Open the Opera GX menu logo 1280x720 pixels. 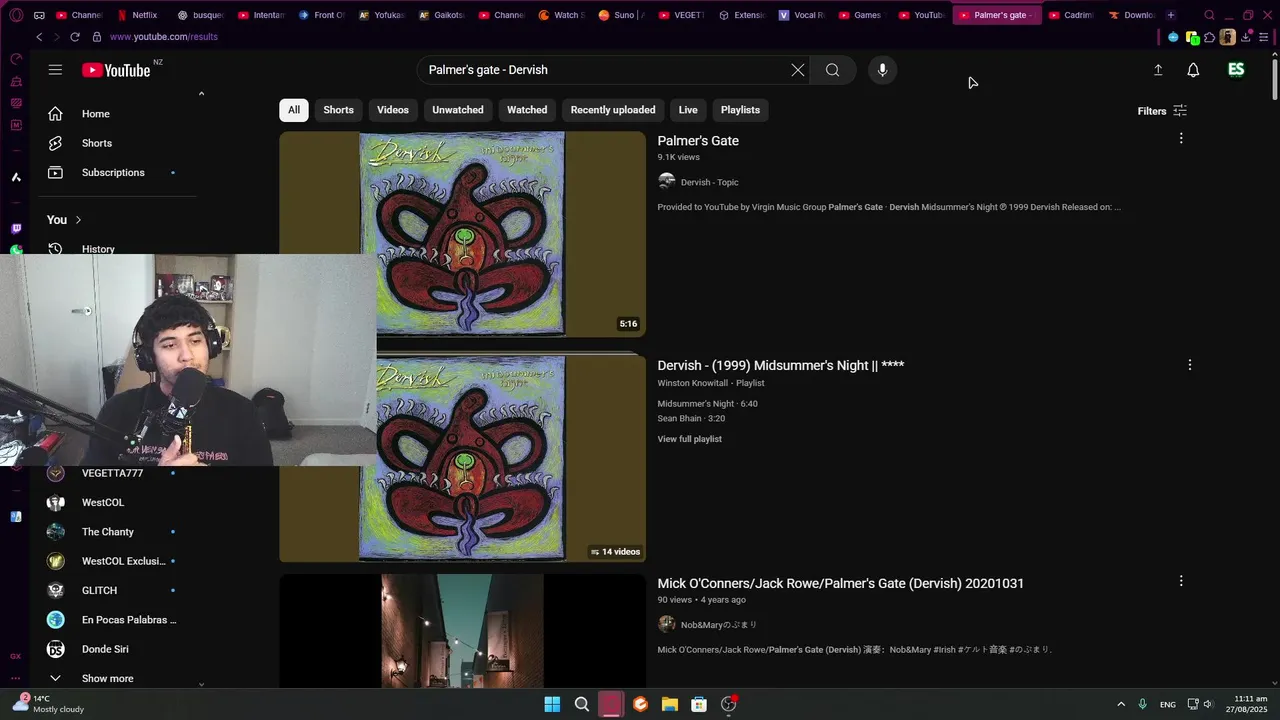click(x=16, y=15)
